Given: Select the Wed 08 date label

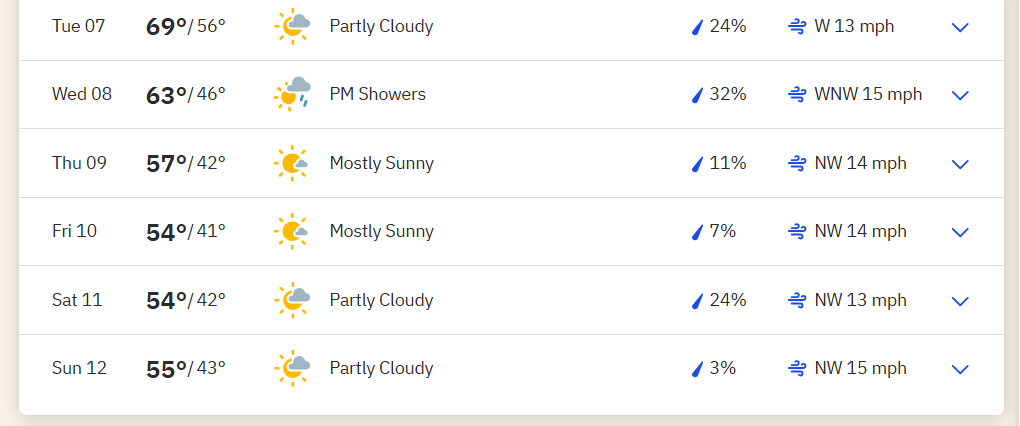Looking at the screenshot, I should coord(82,94).
